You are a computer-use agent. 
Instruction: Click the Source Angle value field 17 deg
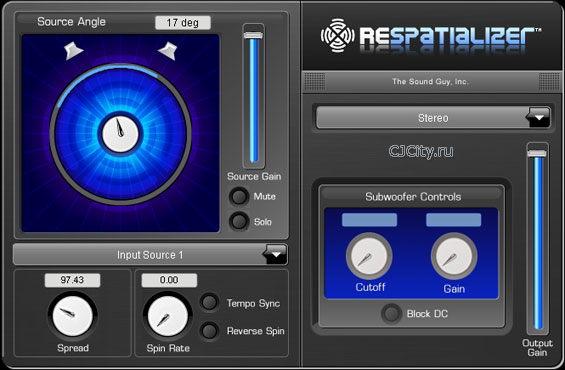[x=183, y=23]
